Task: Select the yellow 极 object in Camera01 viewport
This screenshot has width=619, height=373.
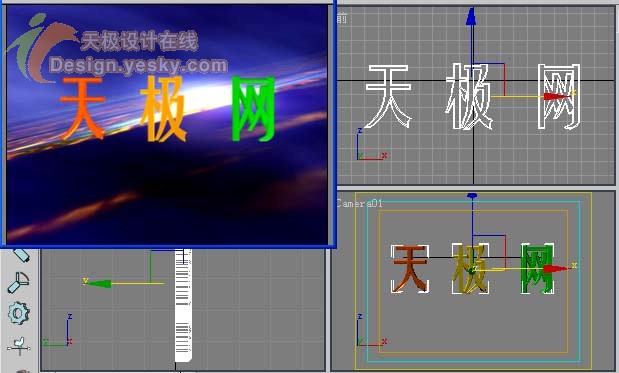Action: 470,269
